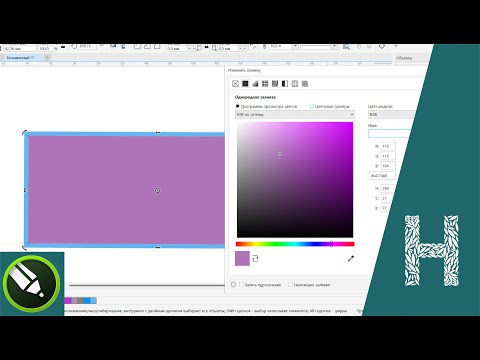Click the rectangle's center X marker

pos(158,190)
